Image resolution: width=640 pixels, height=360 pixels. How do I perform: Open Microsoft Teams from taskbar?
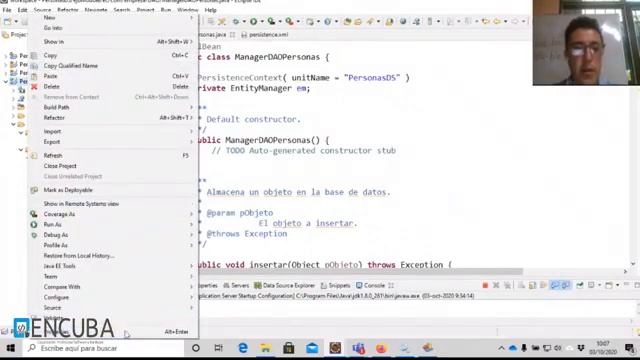tap(359, 348)
